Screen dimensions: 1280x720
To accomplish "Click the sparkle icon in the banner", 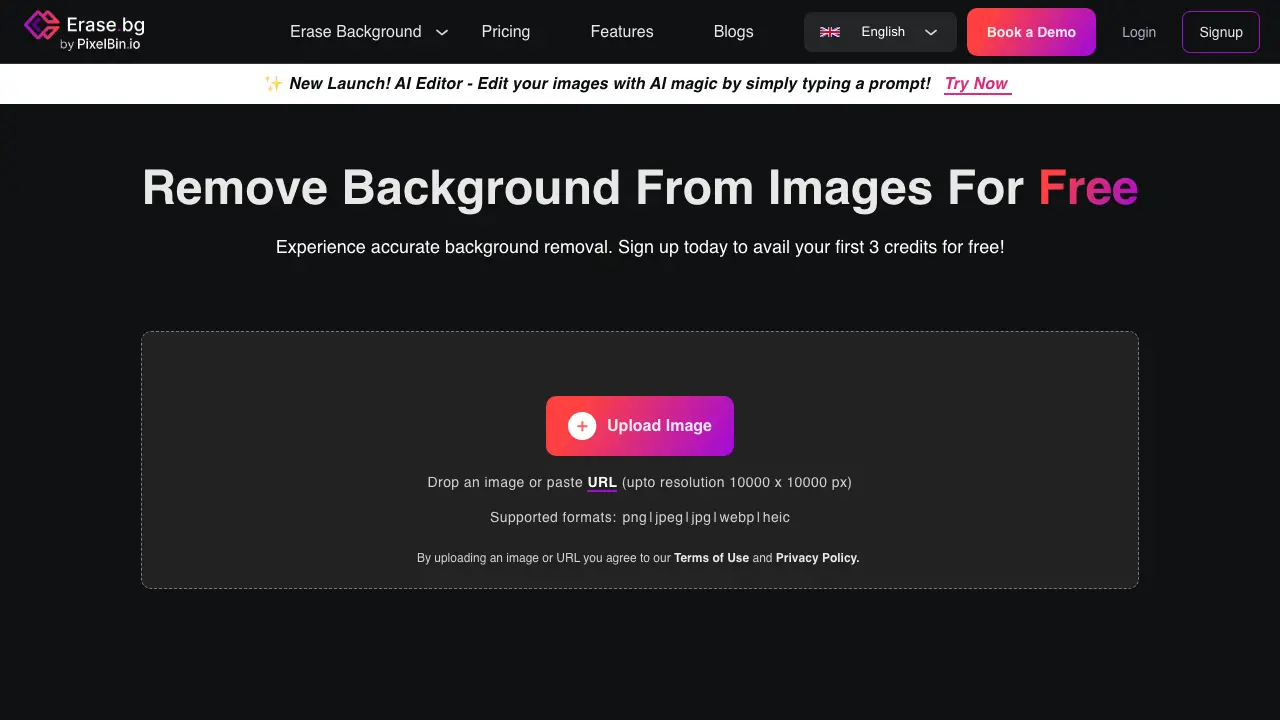I will pyautogui.click(x=273, y=84).
